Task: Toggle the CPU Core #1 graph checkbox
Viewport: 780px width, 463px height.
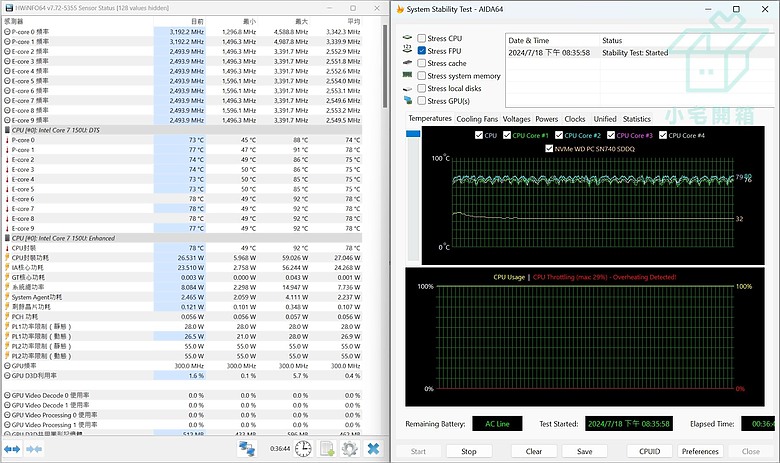Action: click(x=507, y=135)
